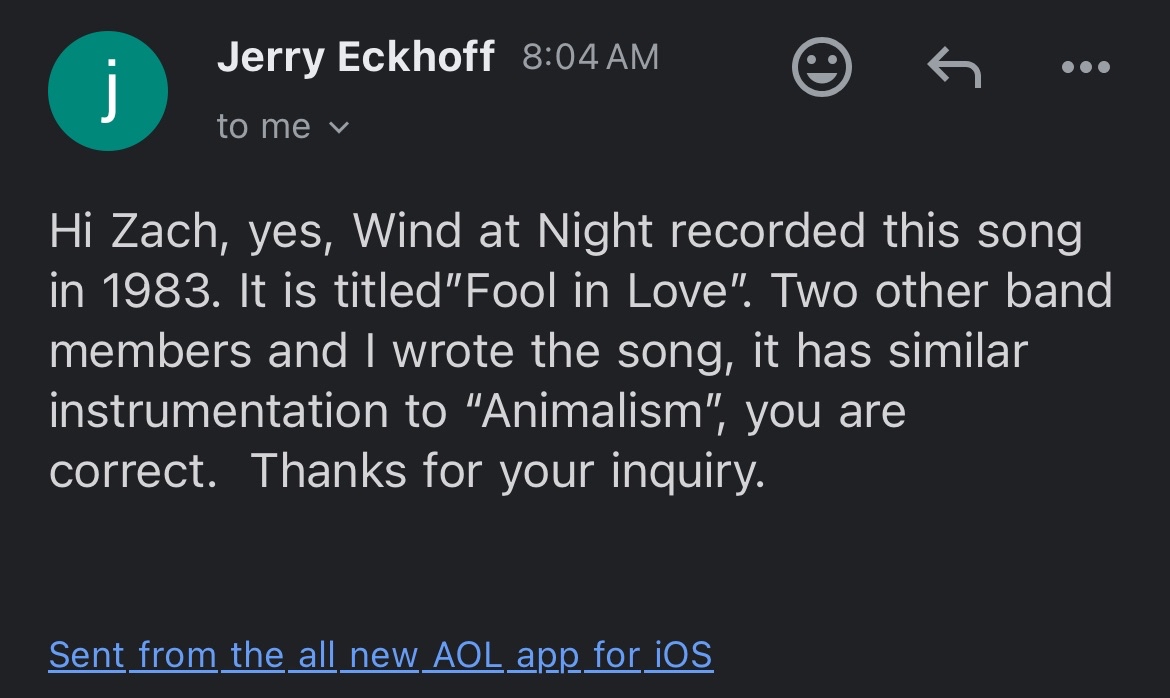Viewport: 1170px width, 698px height.
Task: Tap the word "Animalism" in the message
Action: tap(594, 411)
